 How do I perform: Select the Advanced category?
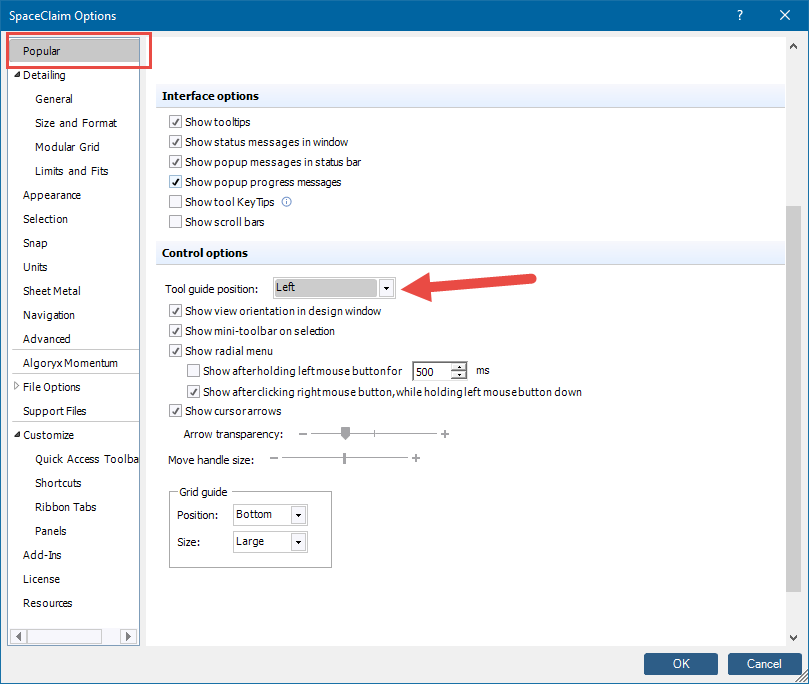coord(46,339)
